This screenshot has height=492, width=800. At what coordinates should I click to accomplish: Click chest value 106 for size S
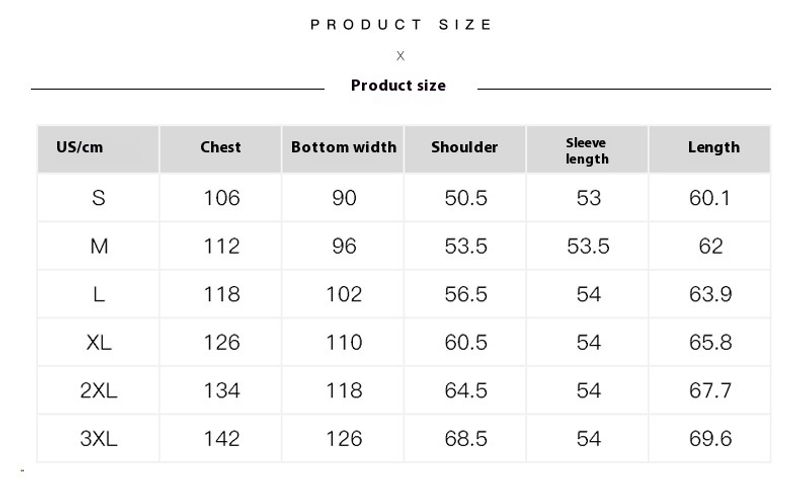click(x=221, y=198)
